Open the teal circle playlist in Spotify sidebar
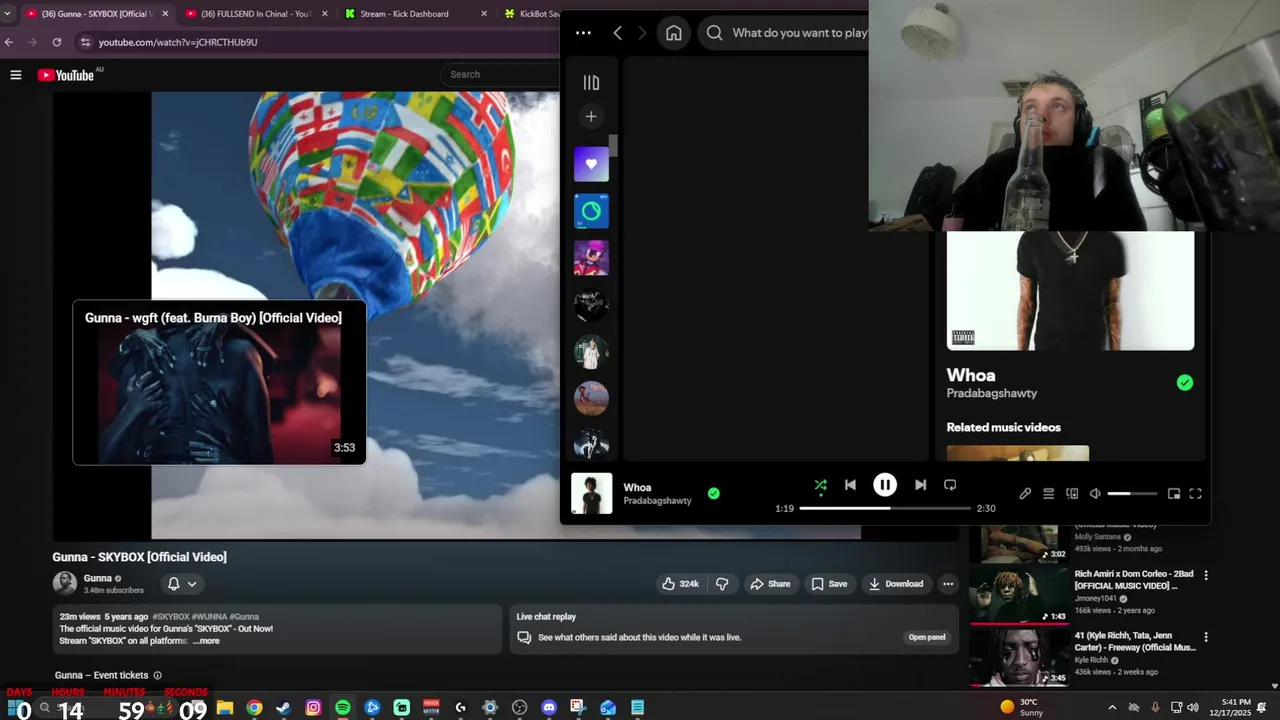The width and height of the screenshot is (1280, 720). [591, 211]
